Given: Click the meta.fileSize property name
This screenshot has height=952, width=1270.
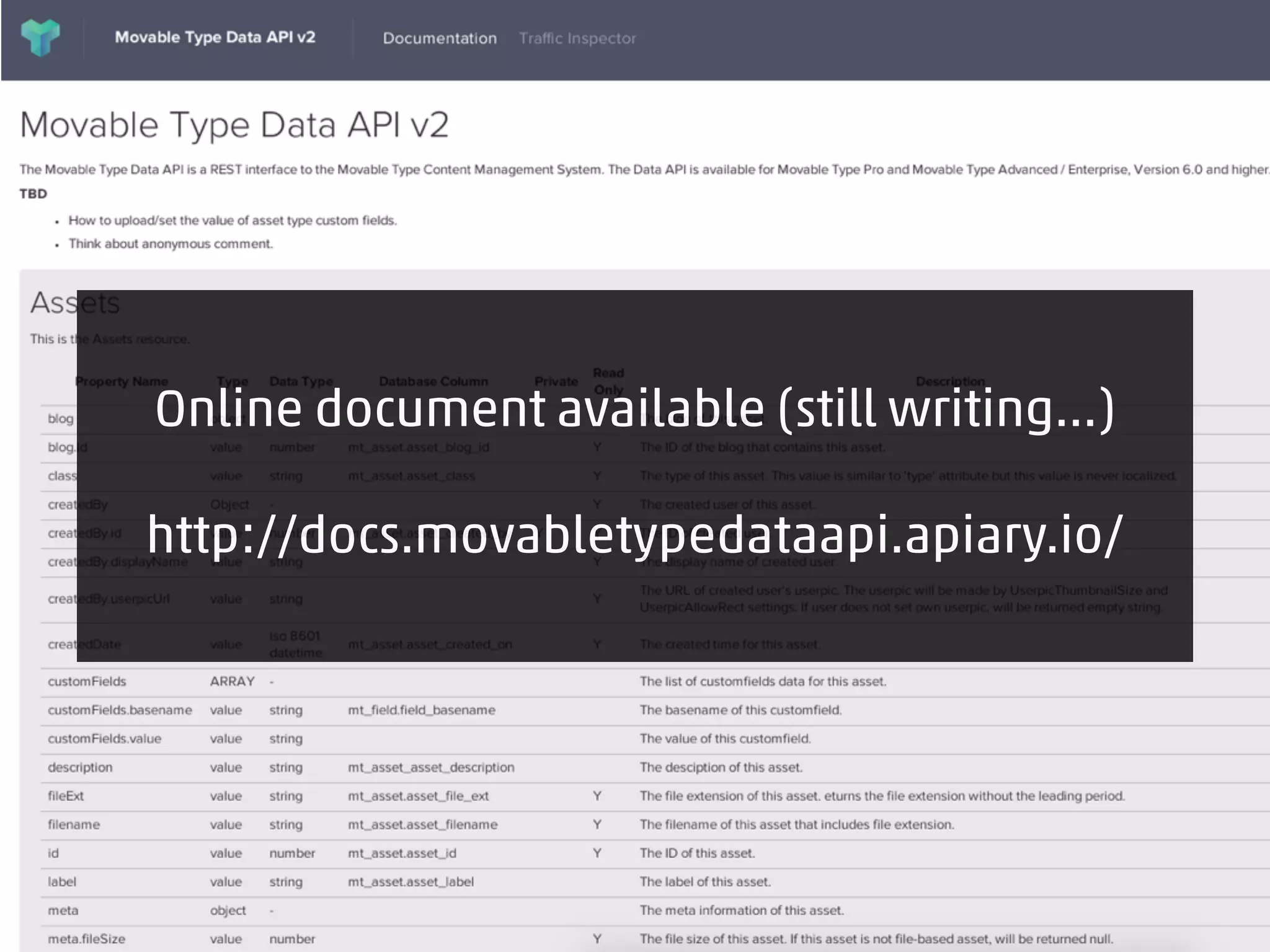Looking at the screenshot, I should click(x=86, y=938).
